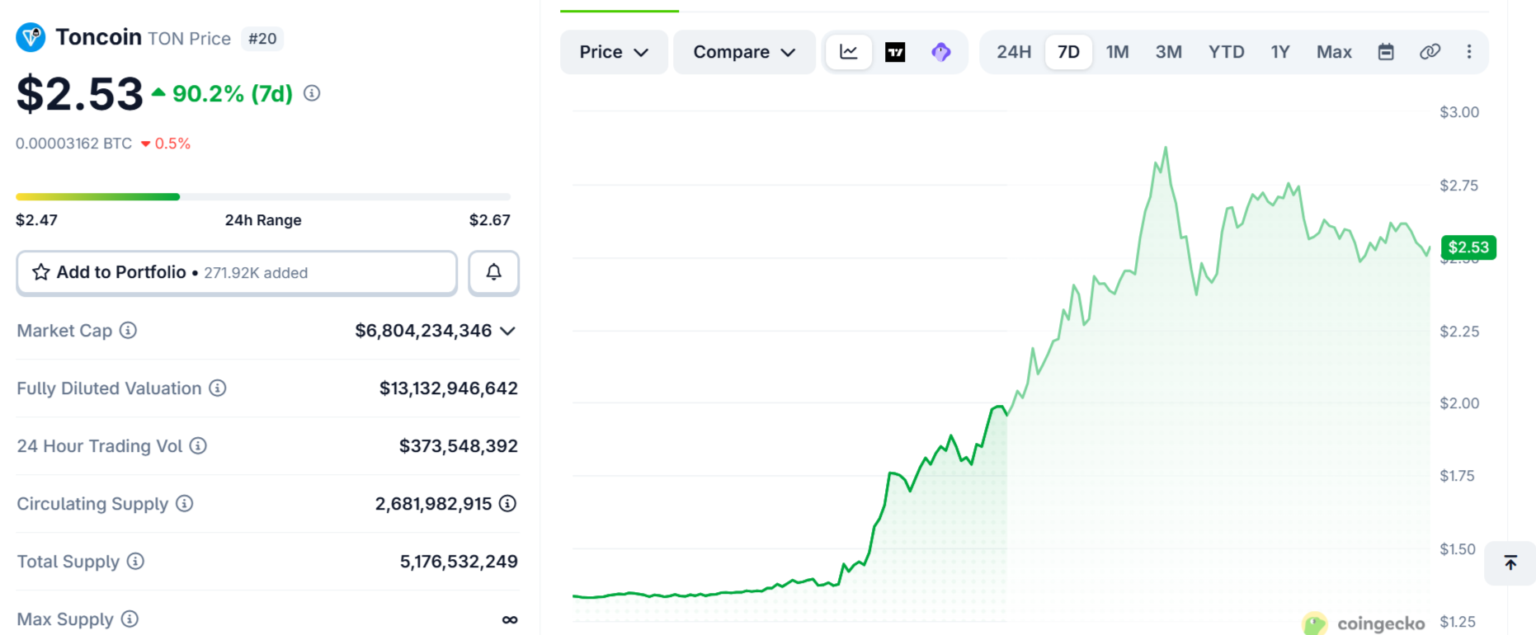Click the $6,804,234,346 market cap value
1536x635 pixels.
[424, 330]
